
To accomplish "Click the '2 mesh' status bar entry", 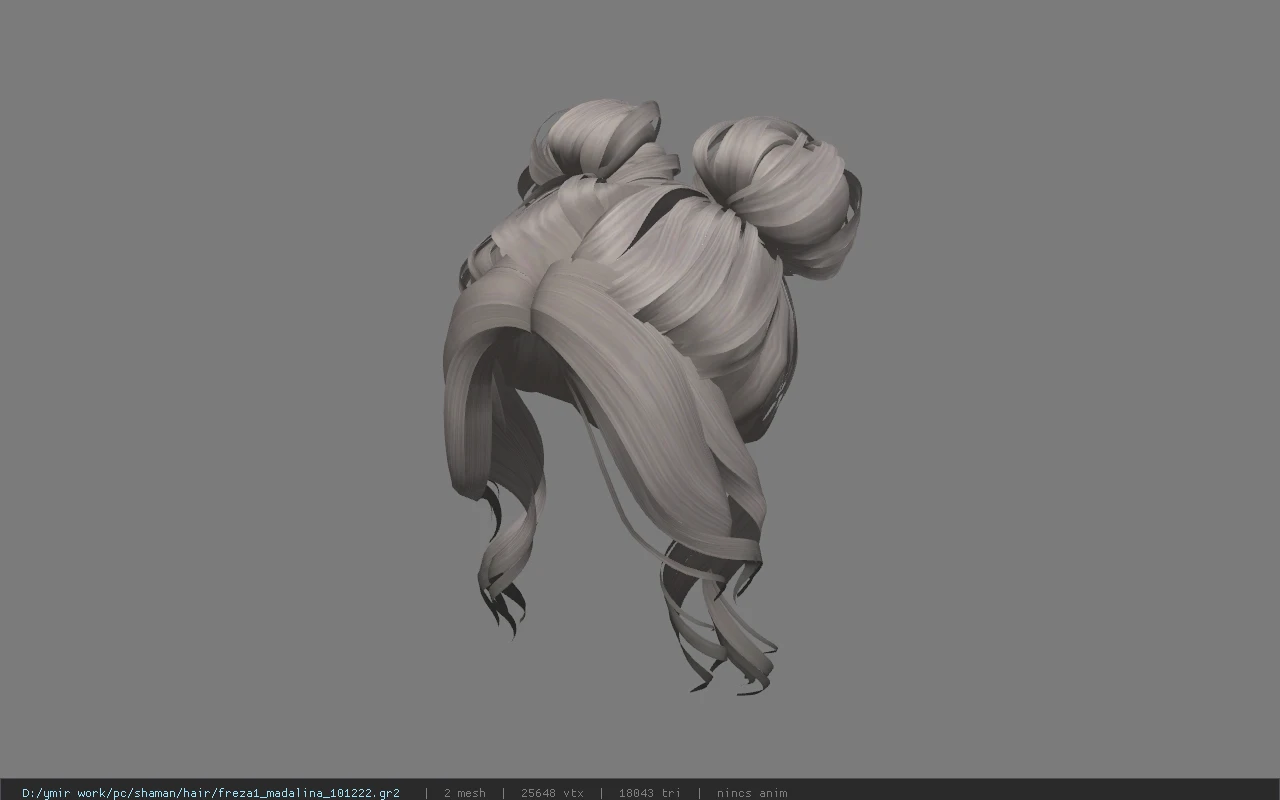I will [x=465, y=793].
